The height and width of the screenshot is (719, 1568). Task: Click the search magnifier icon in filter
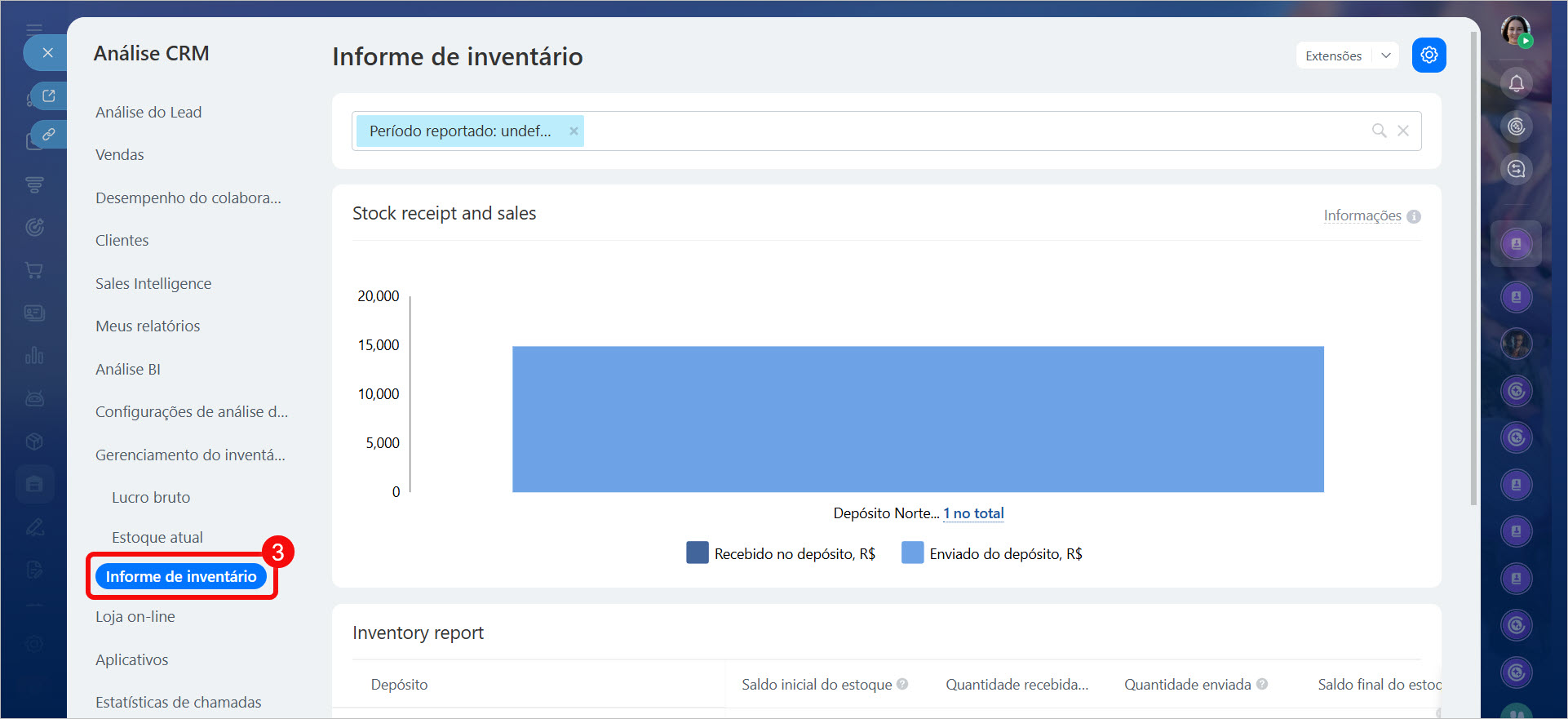pyautogui.click(x=1379, y=131)
